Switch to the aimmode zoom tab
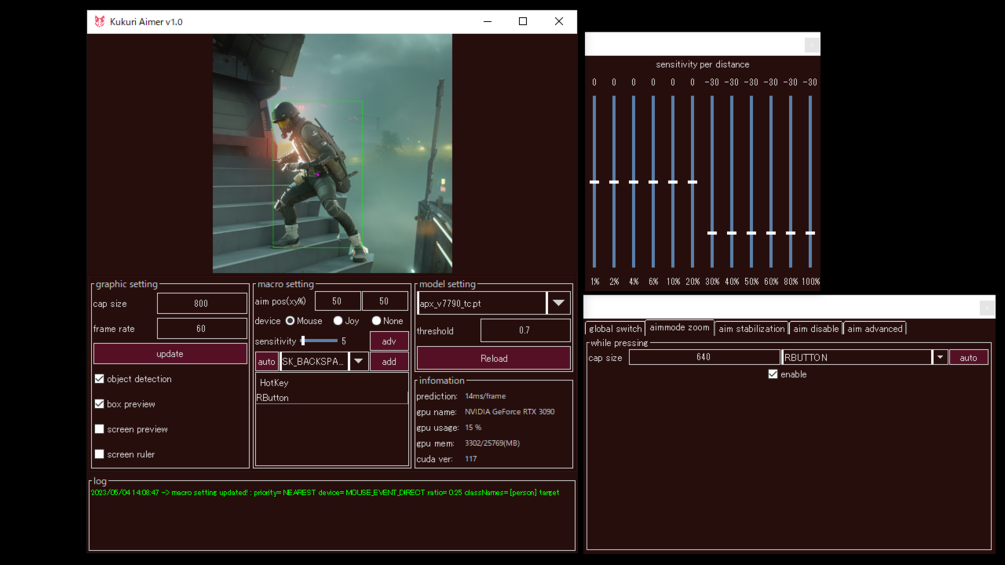 point(679,327)
